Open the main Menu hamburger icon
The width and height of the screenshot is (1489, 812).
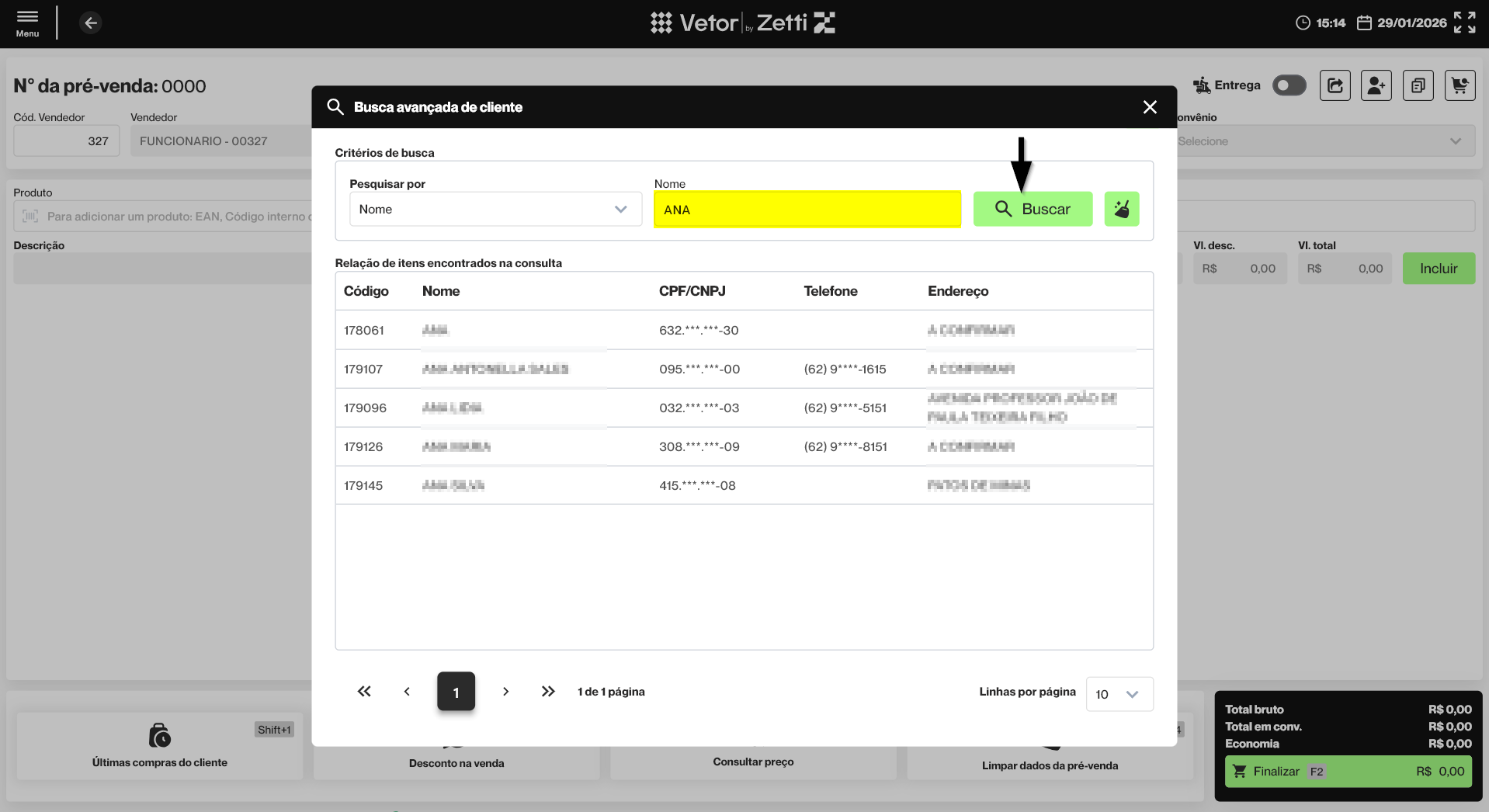[27, 23]
